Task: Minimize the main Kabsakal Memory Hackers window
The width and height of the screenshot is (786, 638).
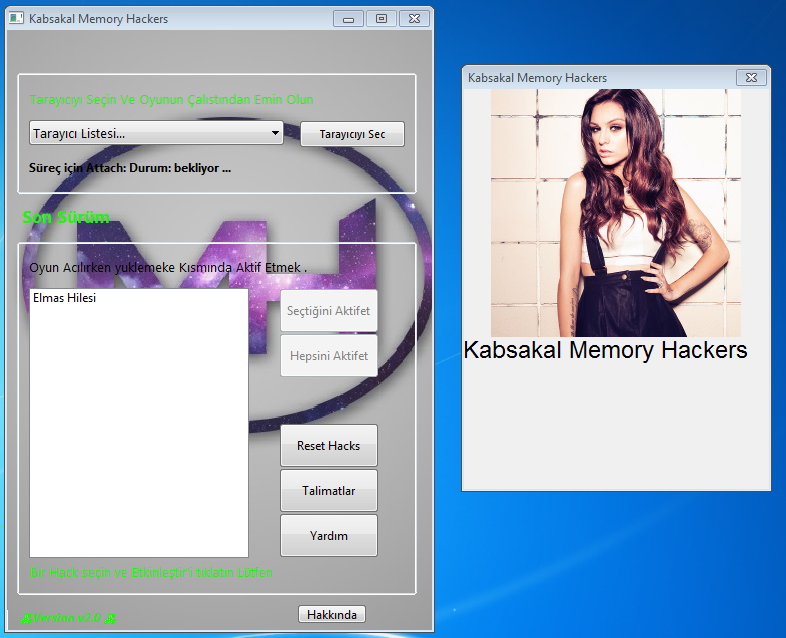Action: coord(348,19)
